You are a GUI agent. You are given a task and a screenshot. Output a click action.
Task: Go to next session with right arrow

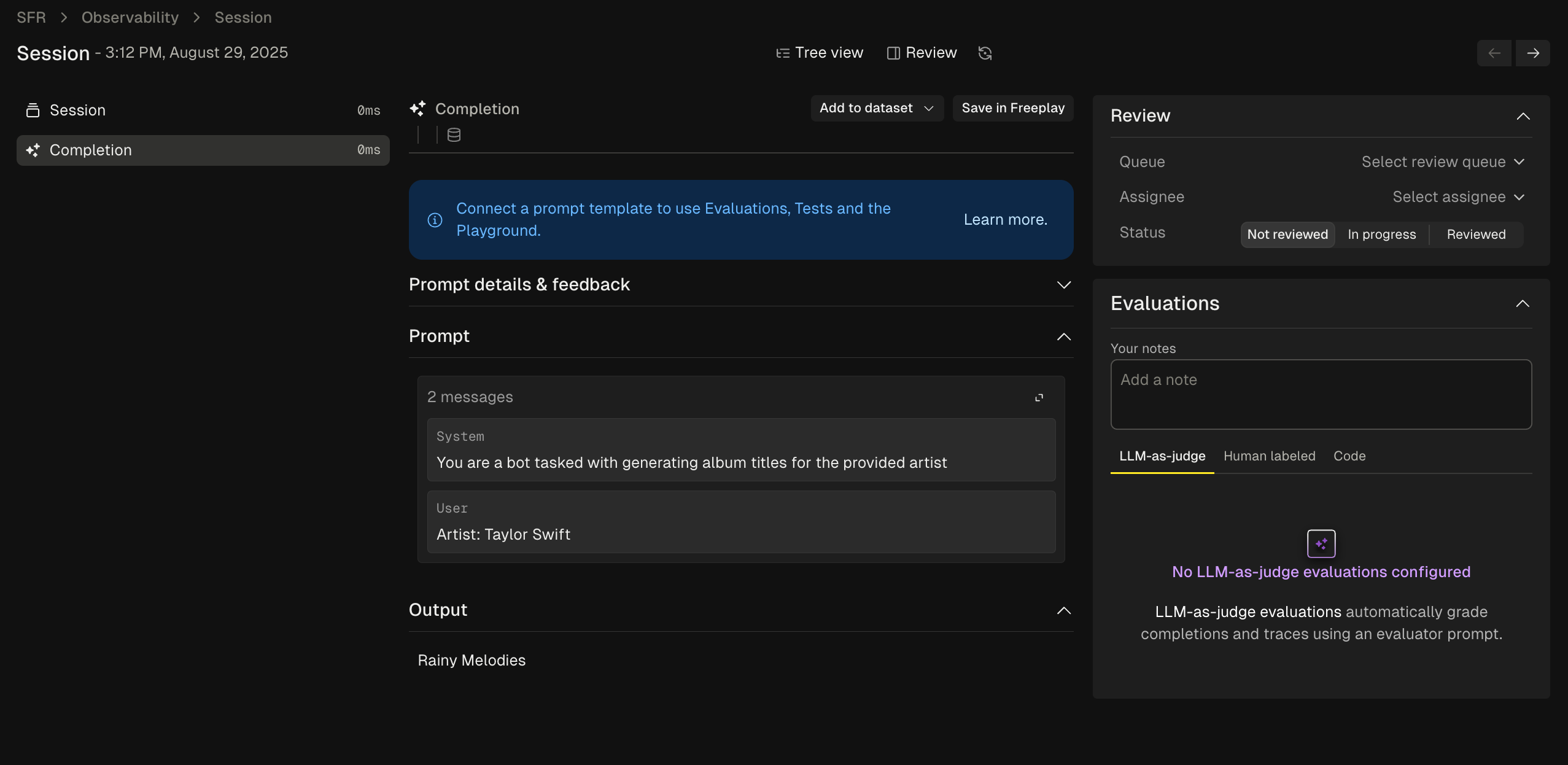click(x=1532, y=53)
